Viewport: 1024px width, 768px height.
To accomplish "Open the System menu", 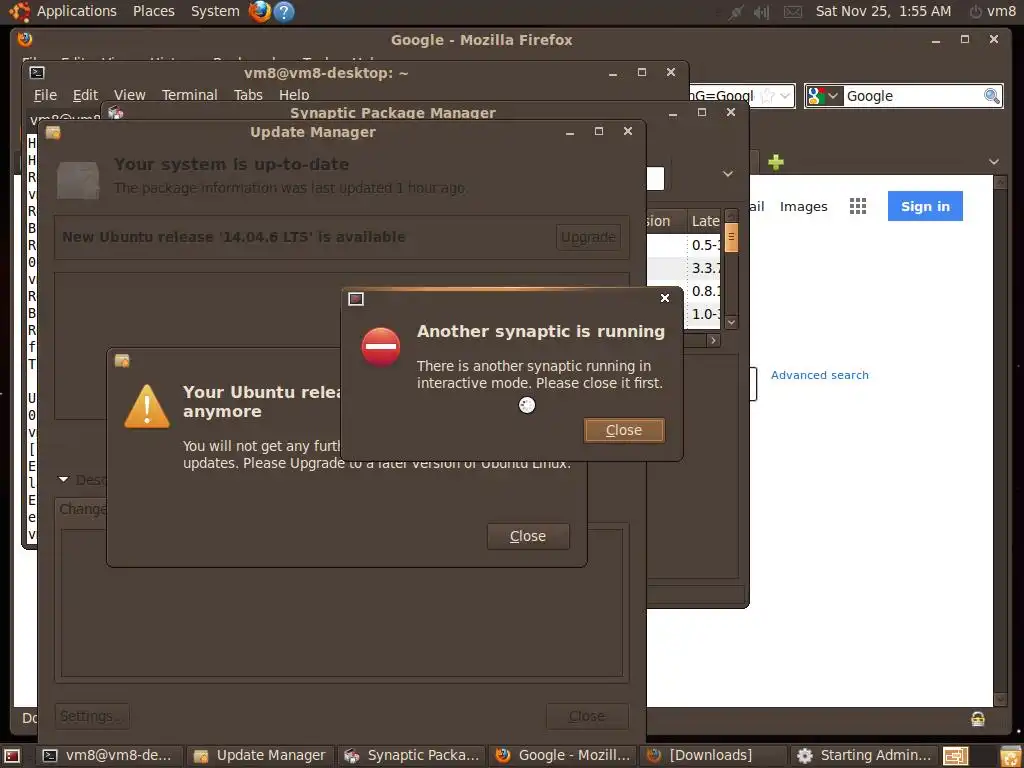I will [215, 11].
